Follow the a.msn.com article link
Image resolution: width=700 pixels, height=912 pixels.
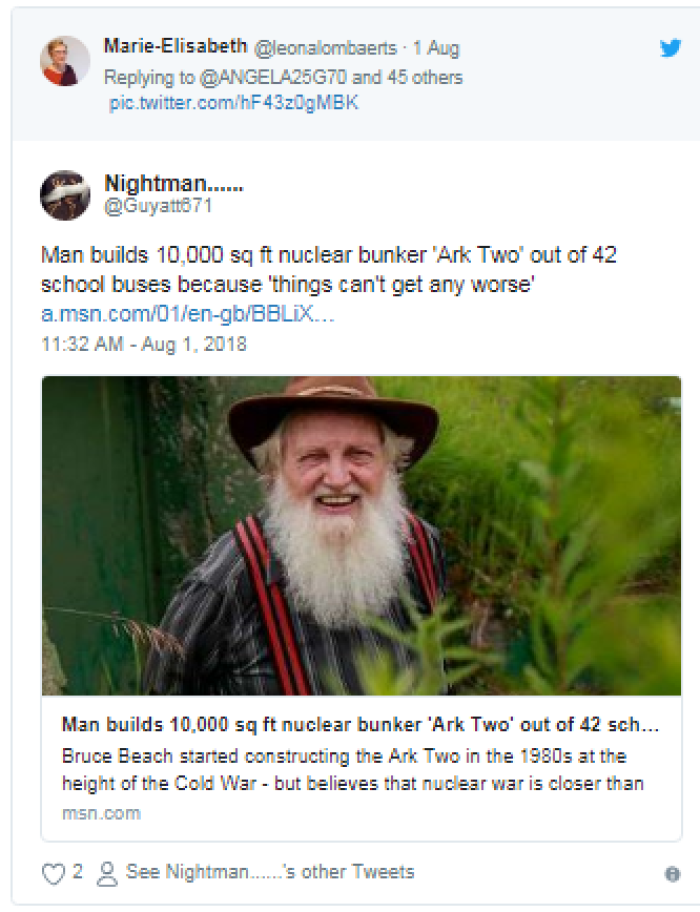click(x=187, y=314)
